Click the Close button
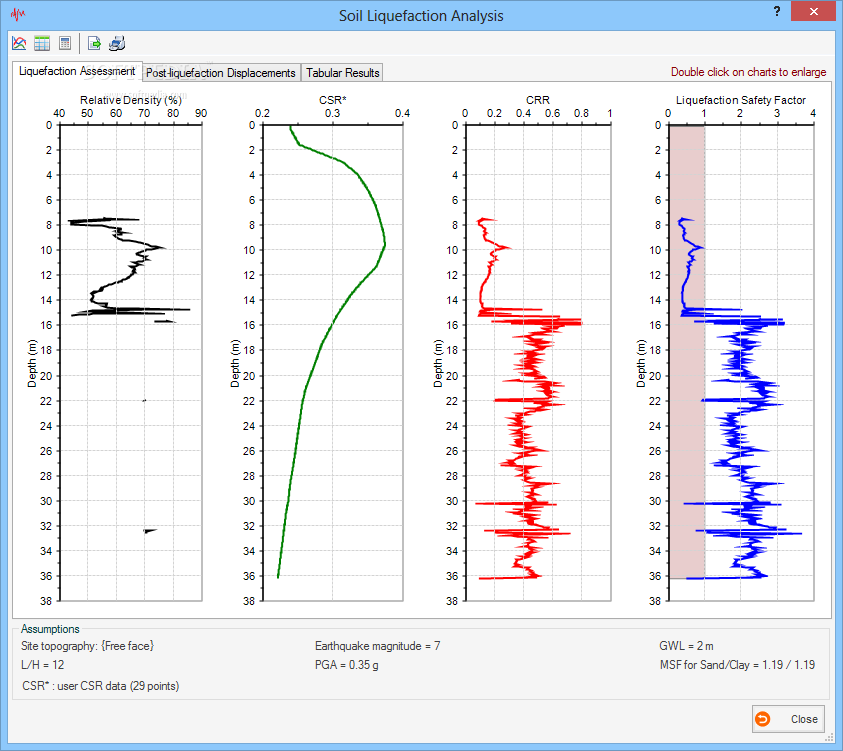This screenshot has height=751, width=843. point(788,719)
